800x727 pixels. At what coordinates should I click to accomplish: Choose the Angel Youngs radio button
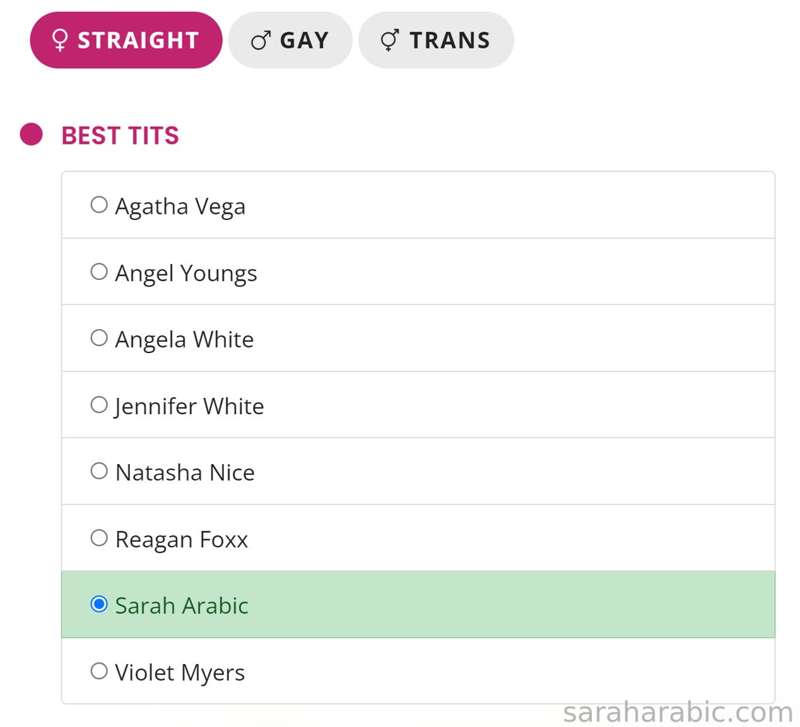(99, 271)
